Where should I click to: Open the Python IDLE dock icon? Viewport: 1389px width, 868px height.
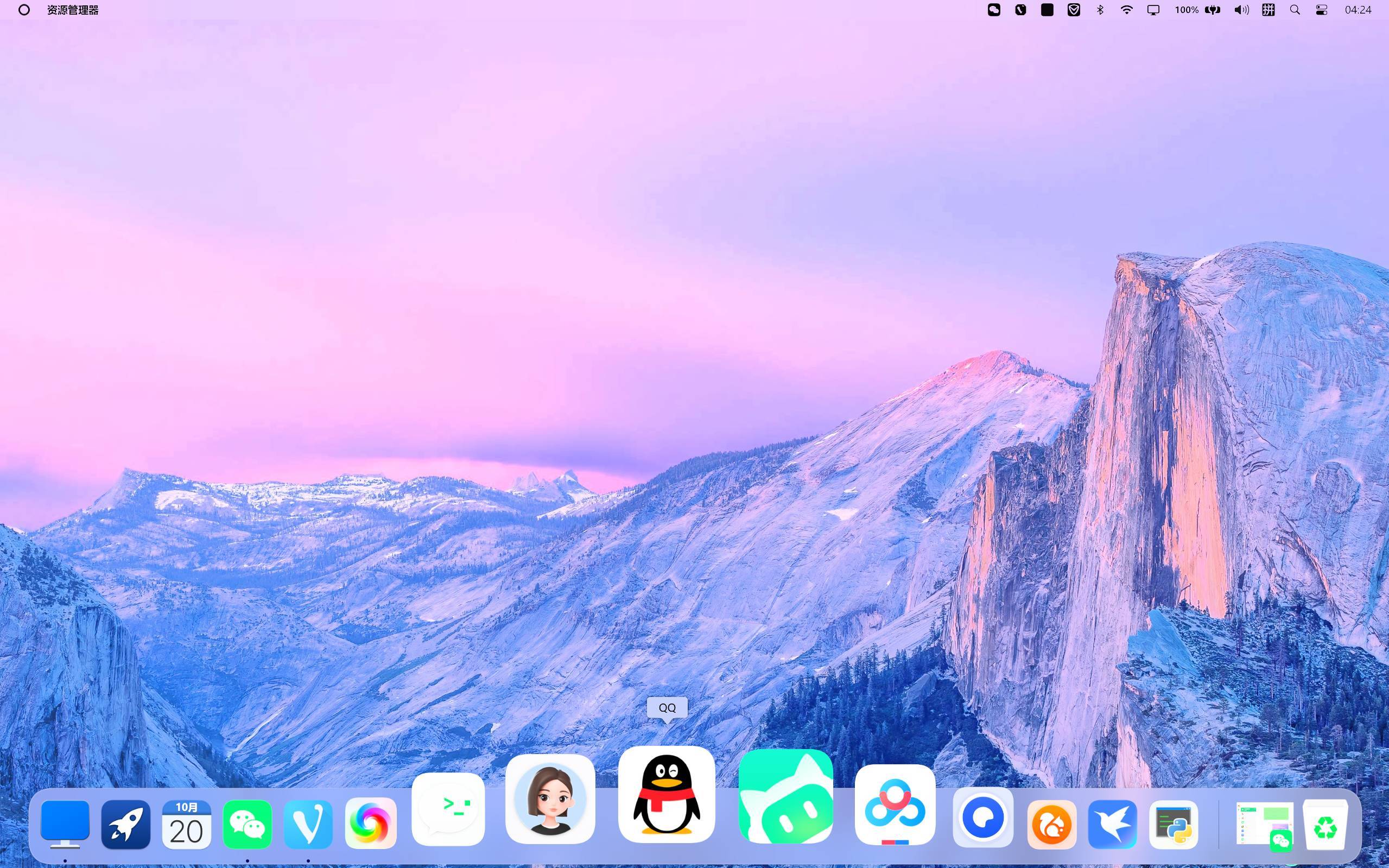pyautogui.click(x=1173, y=825)
